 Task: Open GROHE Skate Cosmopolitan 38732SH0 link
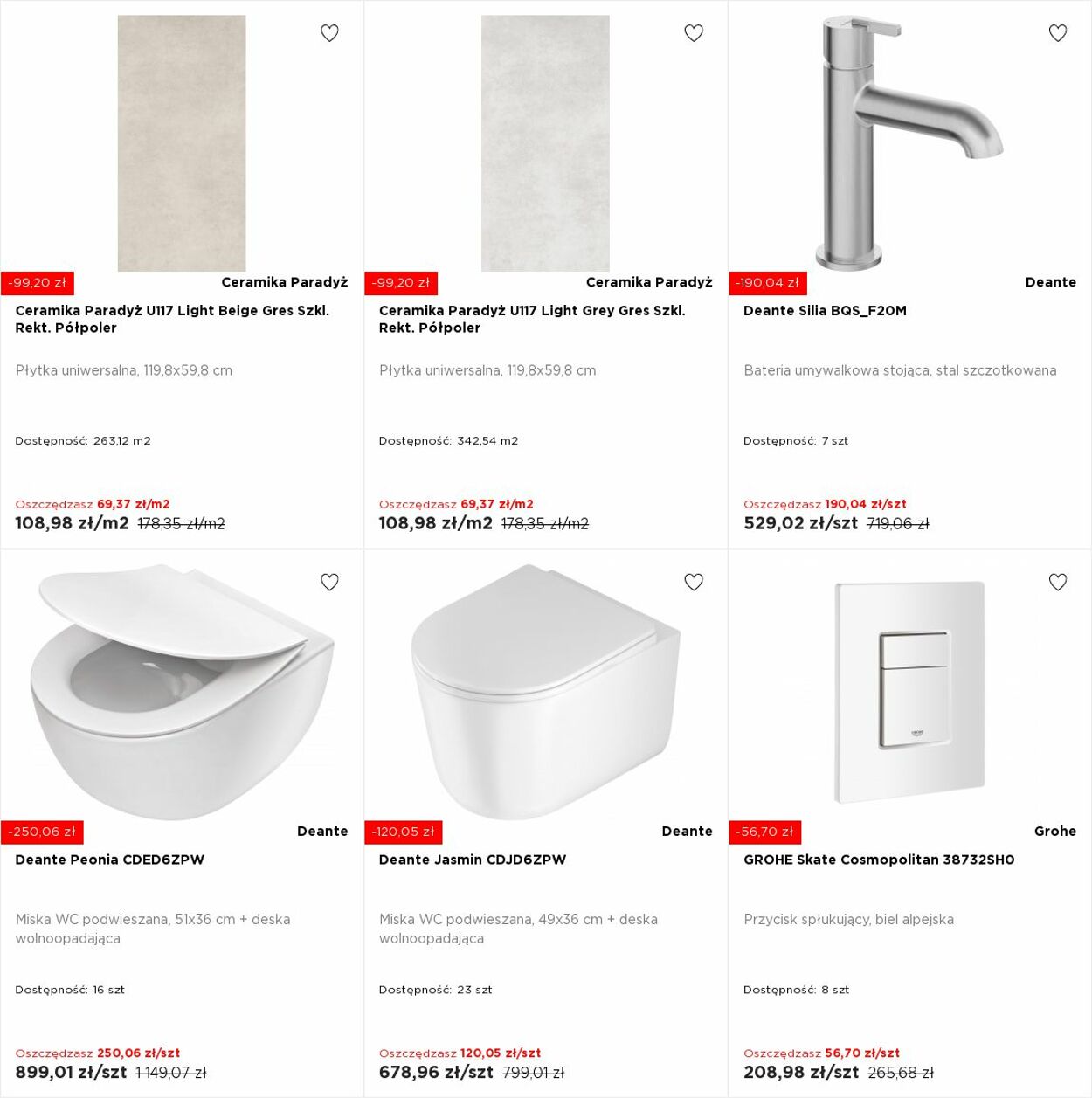click(879, 860)
